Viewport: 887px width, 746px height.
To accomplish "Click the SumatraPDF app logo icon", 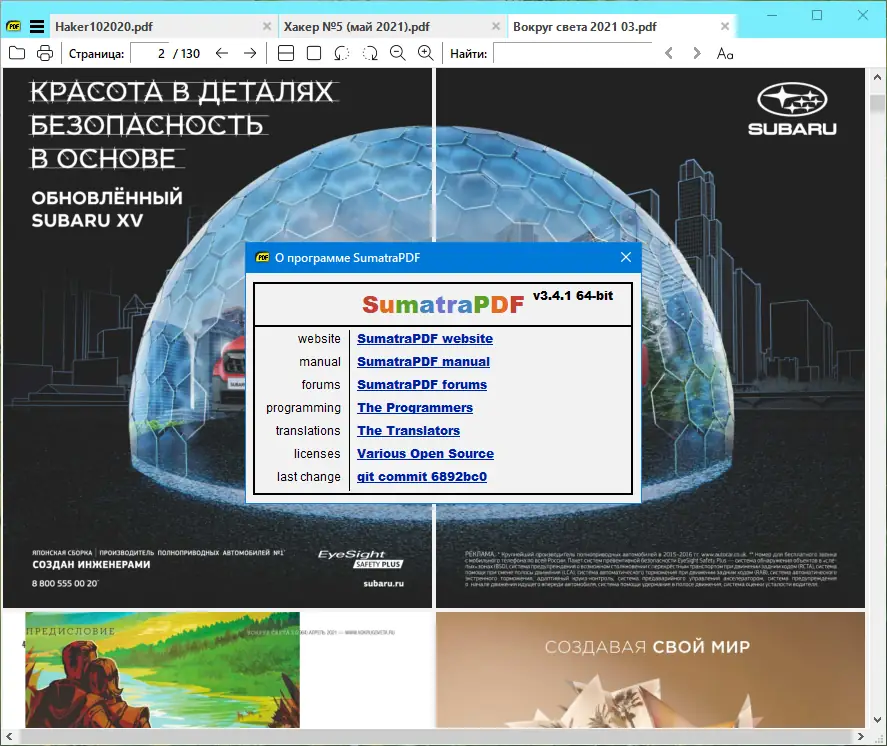I will point(13,26).
